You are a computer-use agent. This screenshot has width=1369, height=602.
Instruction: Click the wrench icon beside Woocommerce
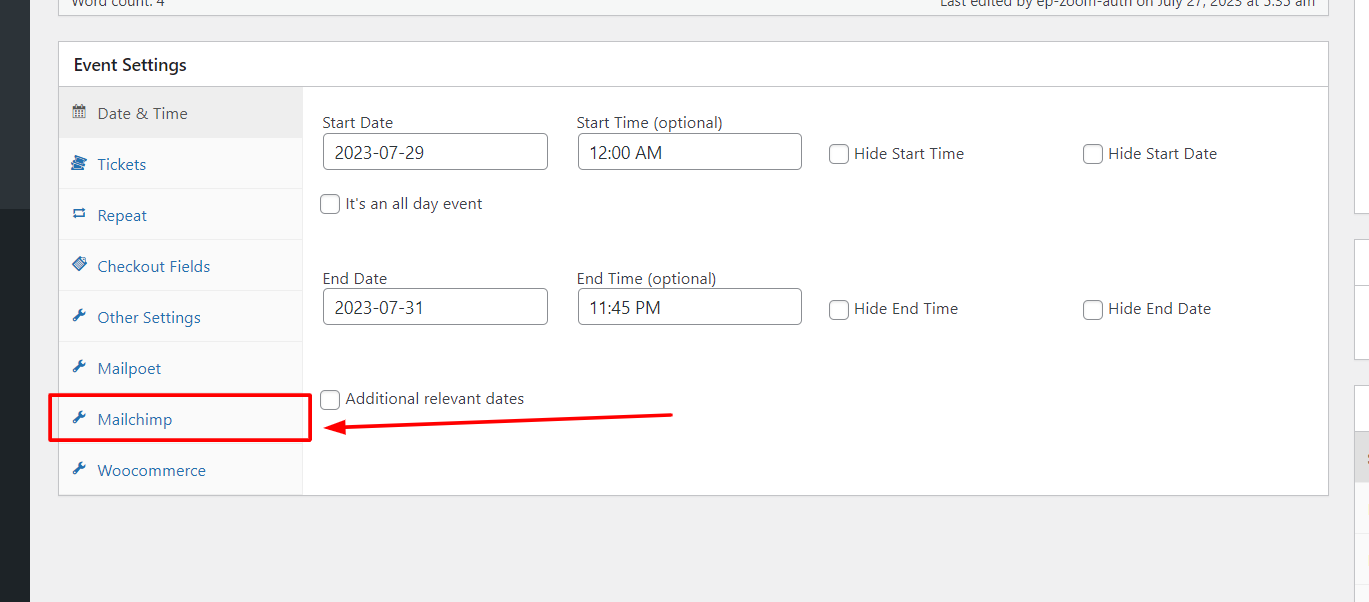pyautogui.click(x=79, y=469)
